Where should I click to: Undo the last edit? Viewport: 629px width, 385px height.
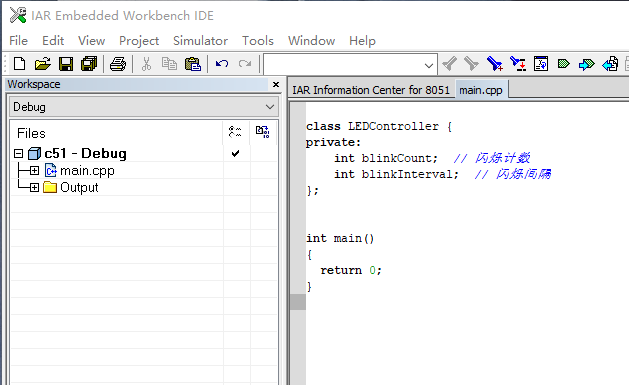[x=222, y=64]
